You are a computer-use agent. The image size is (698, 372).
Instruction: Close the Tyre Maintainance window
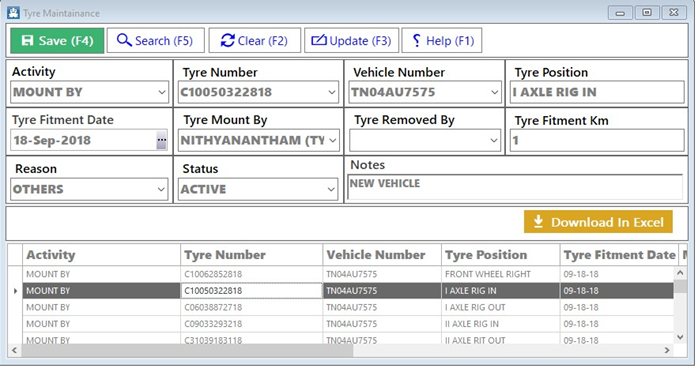pyautogui.click(x=674, y=13)
